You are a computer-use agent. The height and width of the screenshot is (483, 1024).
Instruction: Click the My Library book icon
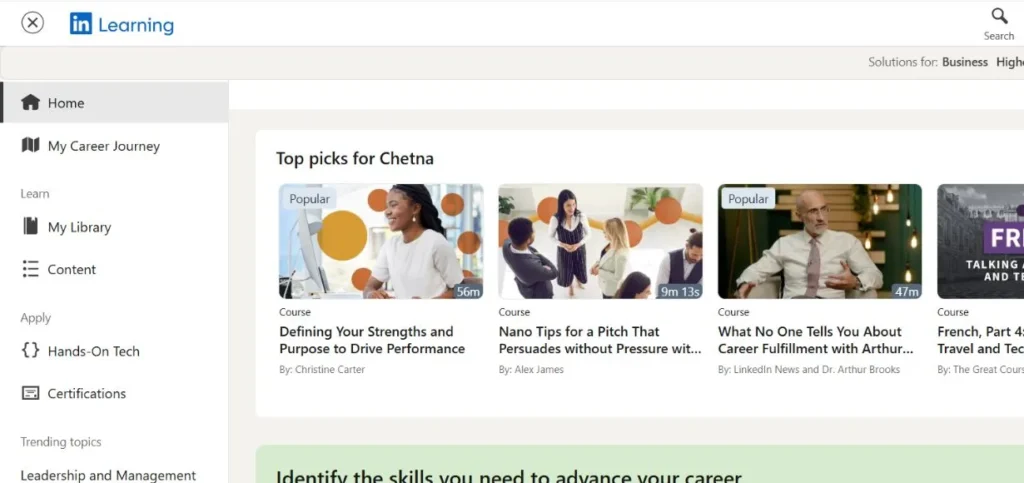point(31,226)
